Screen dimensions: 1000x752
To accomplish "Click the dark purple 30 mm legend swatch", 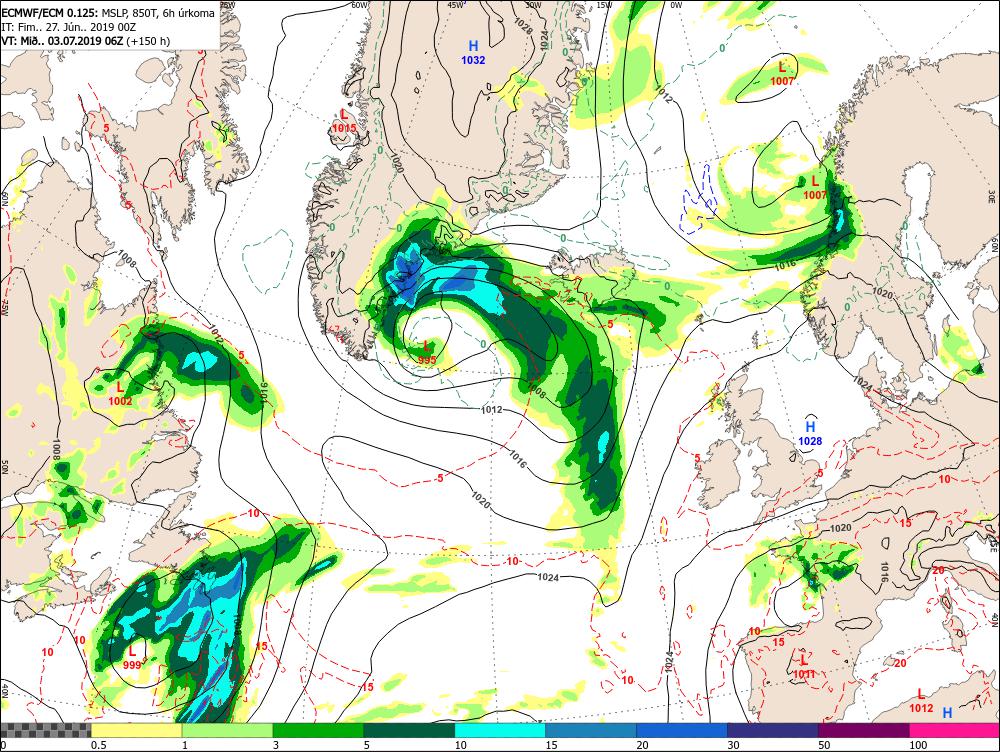I will (x=772, y=730).
